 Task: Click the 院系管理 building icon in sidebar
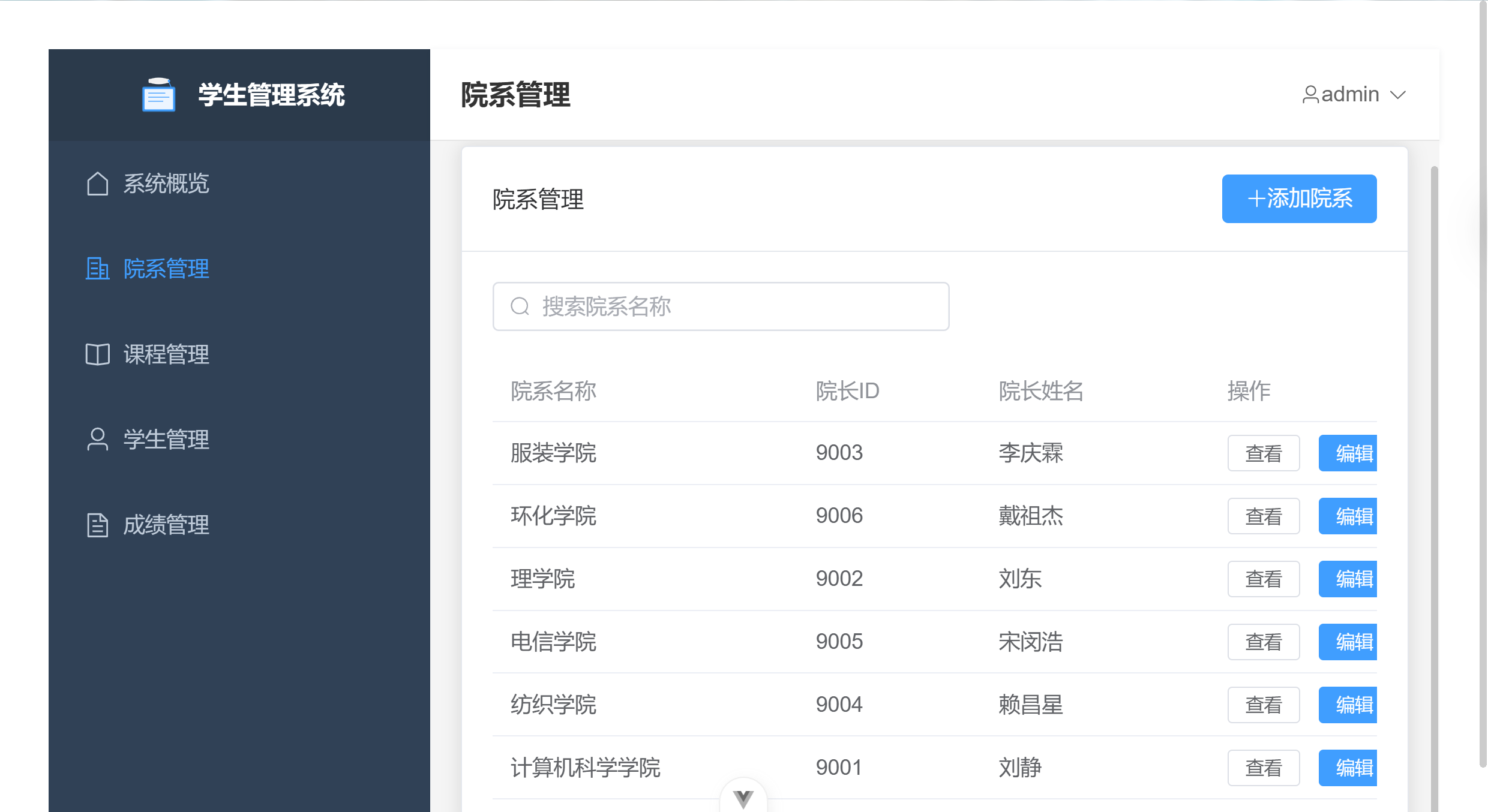click(x=97, y=269)
